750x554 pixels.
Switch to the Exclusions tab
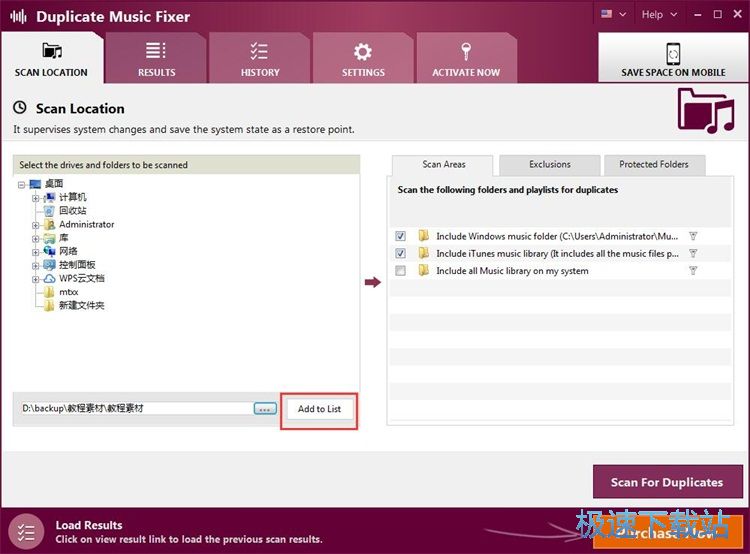click(550, 165)
